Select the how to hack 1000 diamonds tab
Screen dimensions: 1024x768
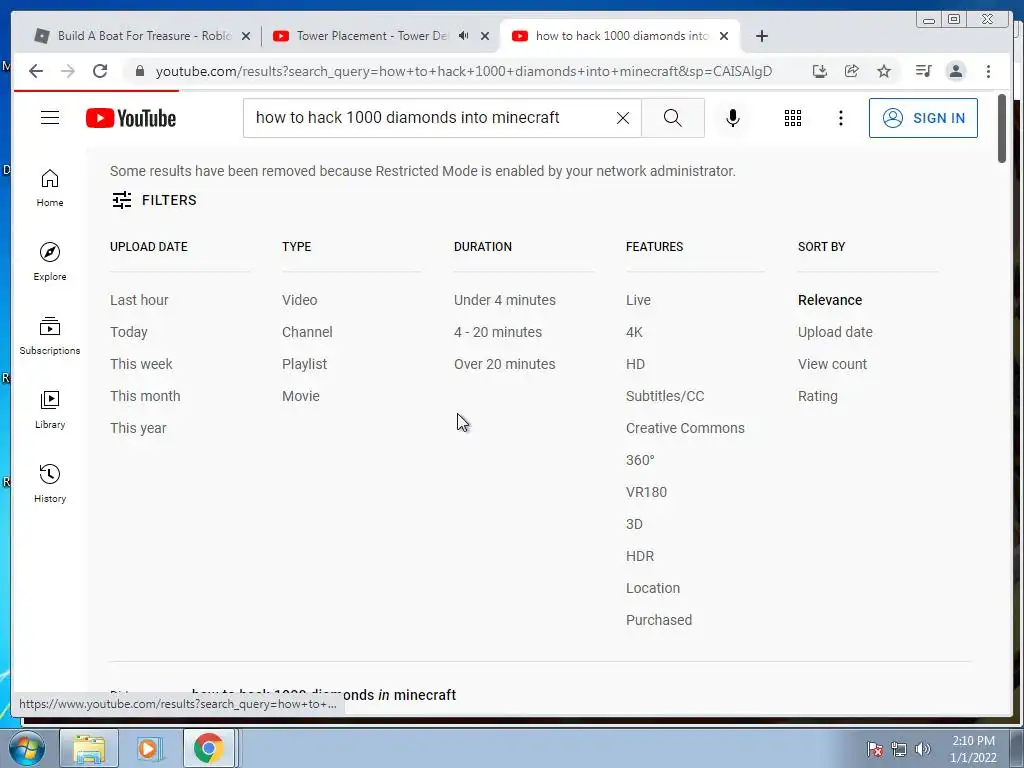(620, 36)
